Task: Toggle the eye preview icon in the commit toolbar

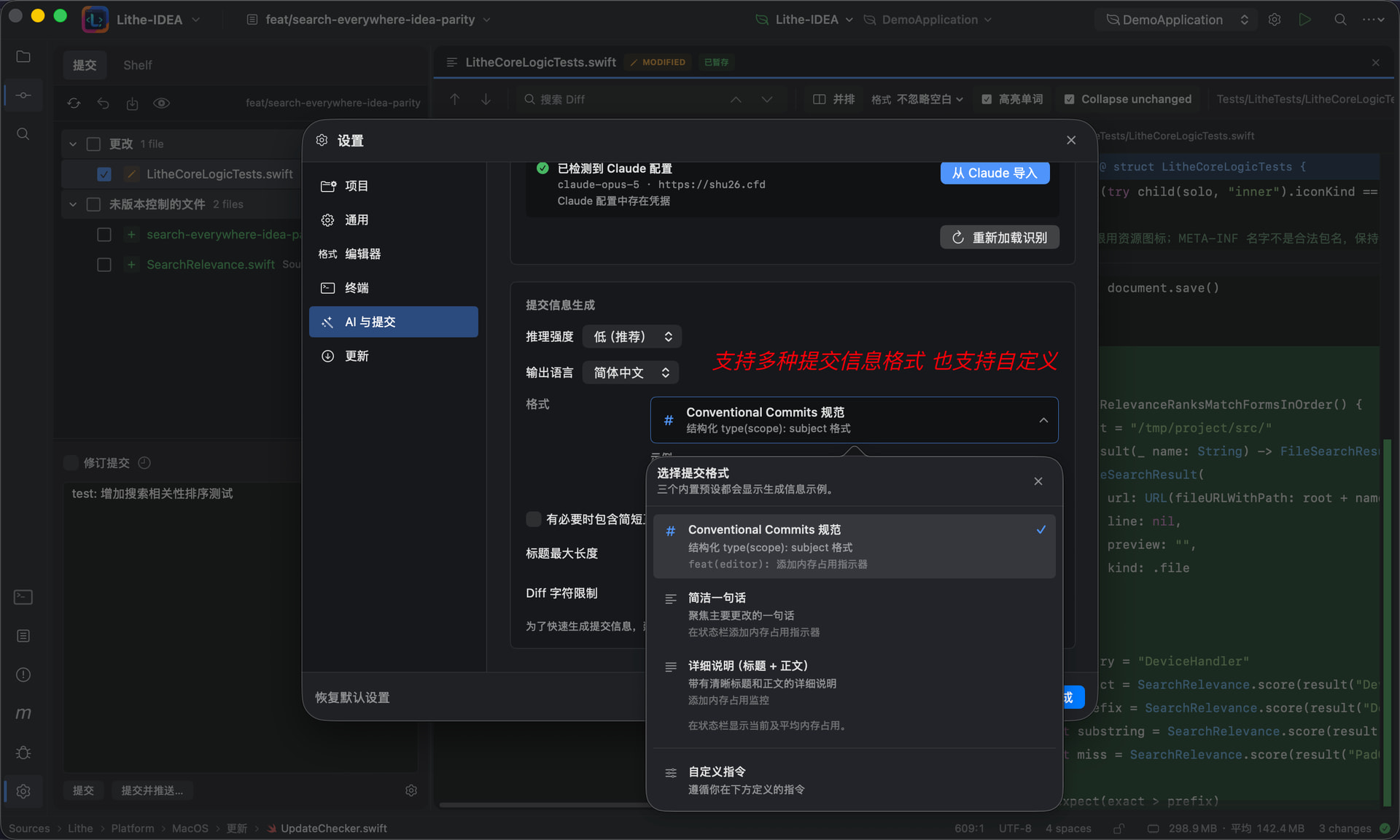Action: coord(161,103)
